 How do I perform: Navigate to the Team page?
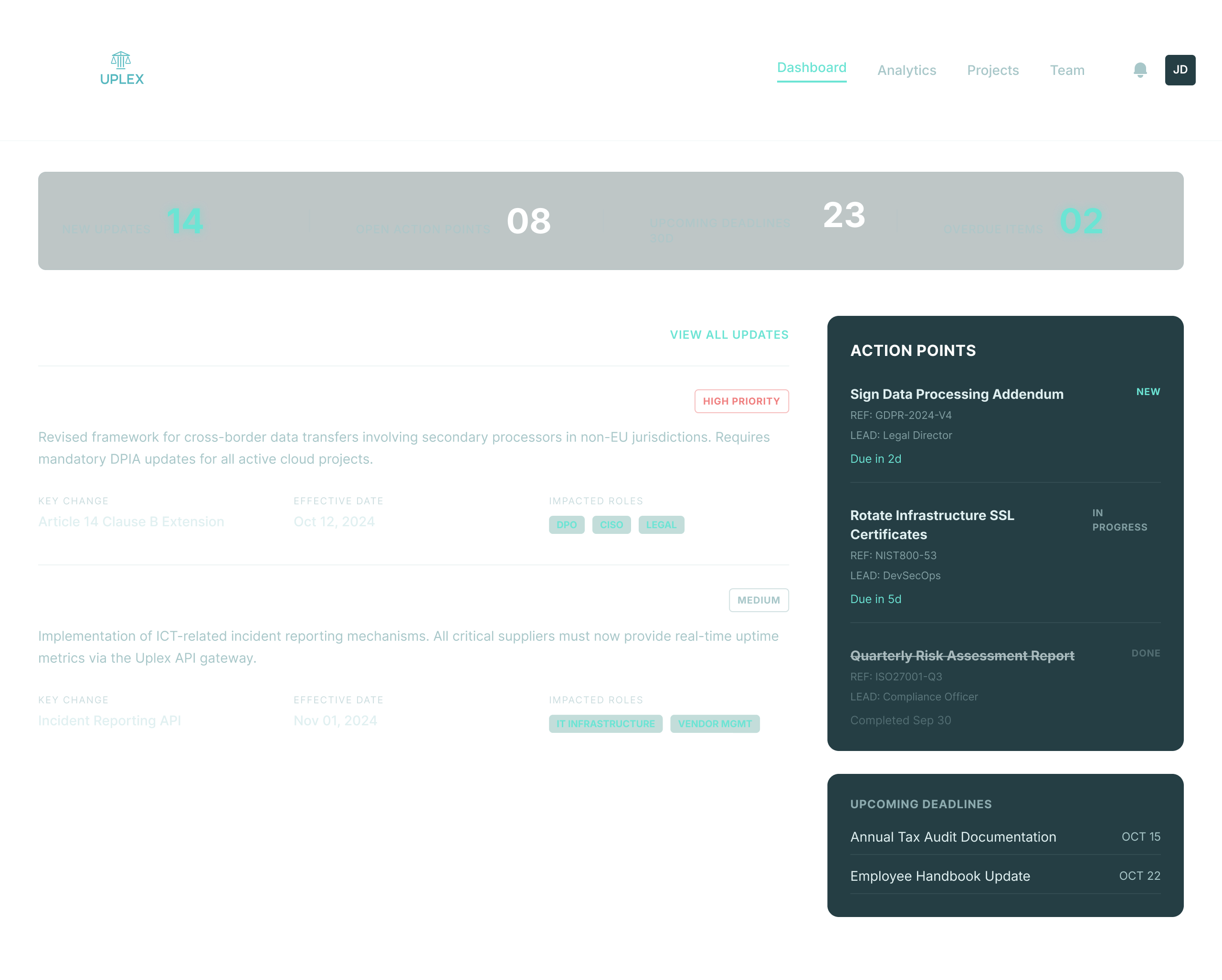[x=1066, y=70]
